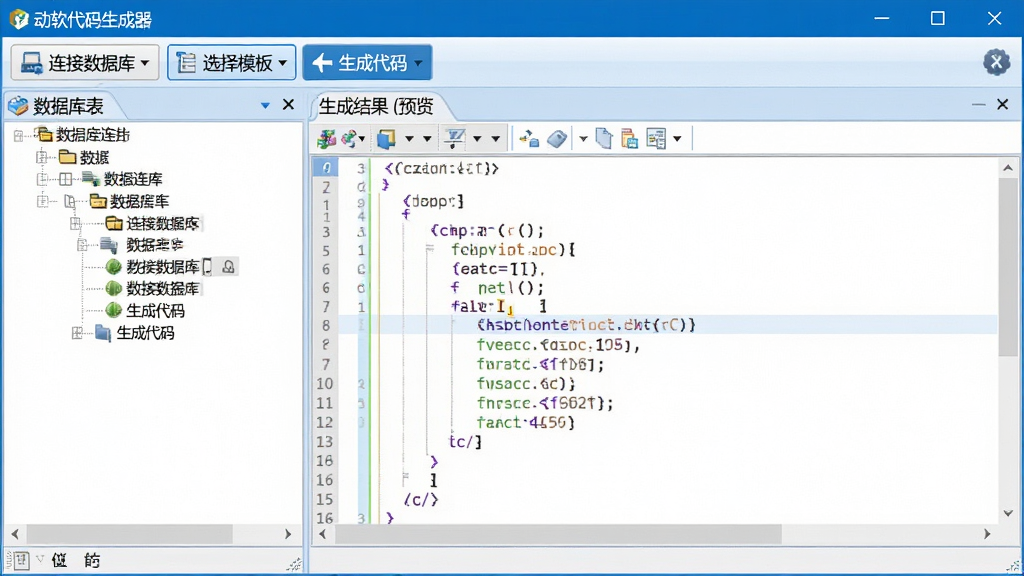Expand the blue 生成代码 folder node
The width and height of the screenshot is (1024, 576).
pyautogui.click(x=77, y=333)
